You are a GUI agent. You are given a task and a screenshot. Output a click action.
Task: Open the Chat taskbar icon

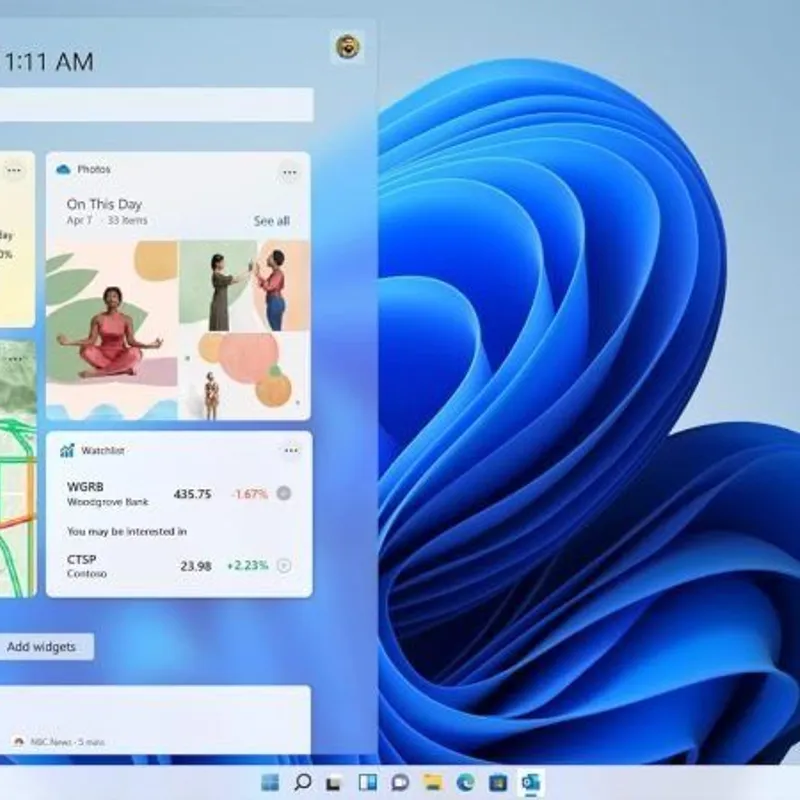(x=400, y=782)
